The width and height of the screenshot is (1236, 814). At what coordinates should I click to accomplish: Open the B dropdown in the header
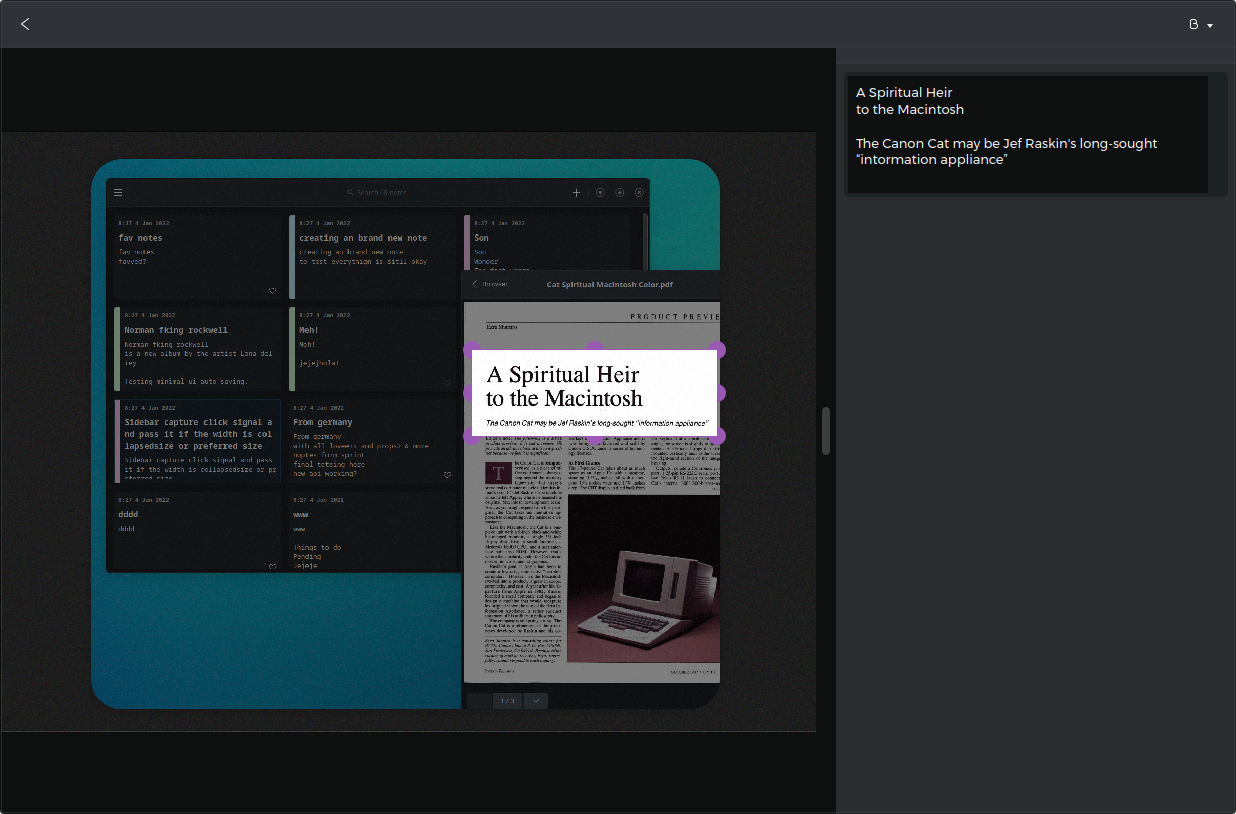[x=1201, y=24]
